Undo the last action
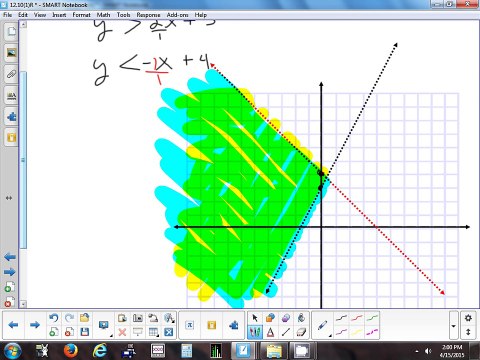Screen dimensions: 480x360 coord(53,318)
